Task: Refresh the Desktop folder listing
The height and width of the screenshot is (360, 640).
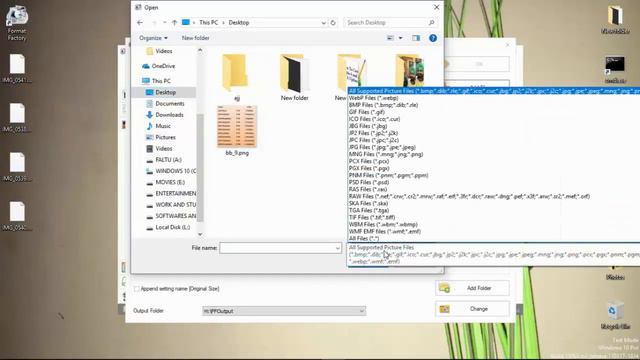Action: click(x=333, y=23)
